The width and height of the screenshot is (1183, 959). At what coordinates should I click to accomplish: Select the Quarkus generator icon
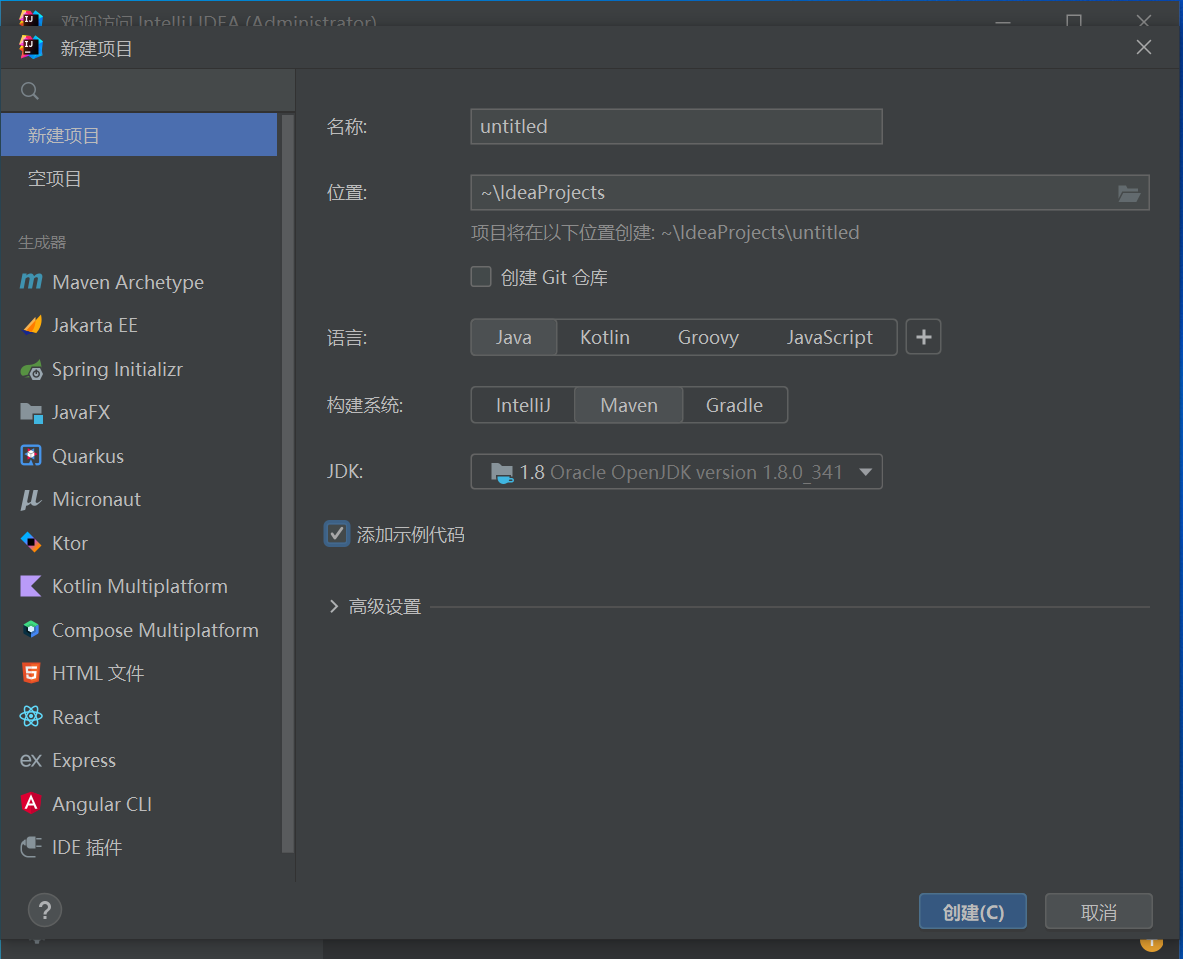tap(31, 456)
